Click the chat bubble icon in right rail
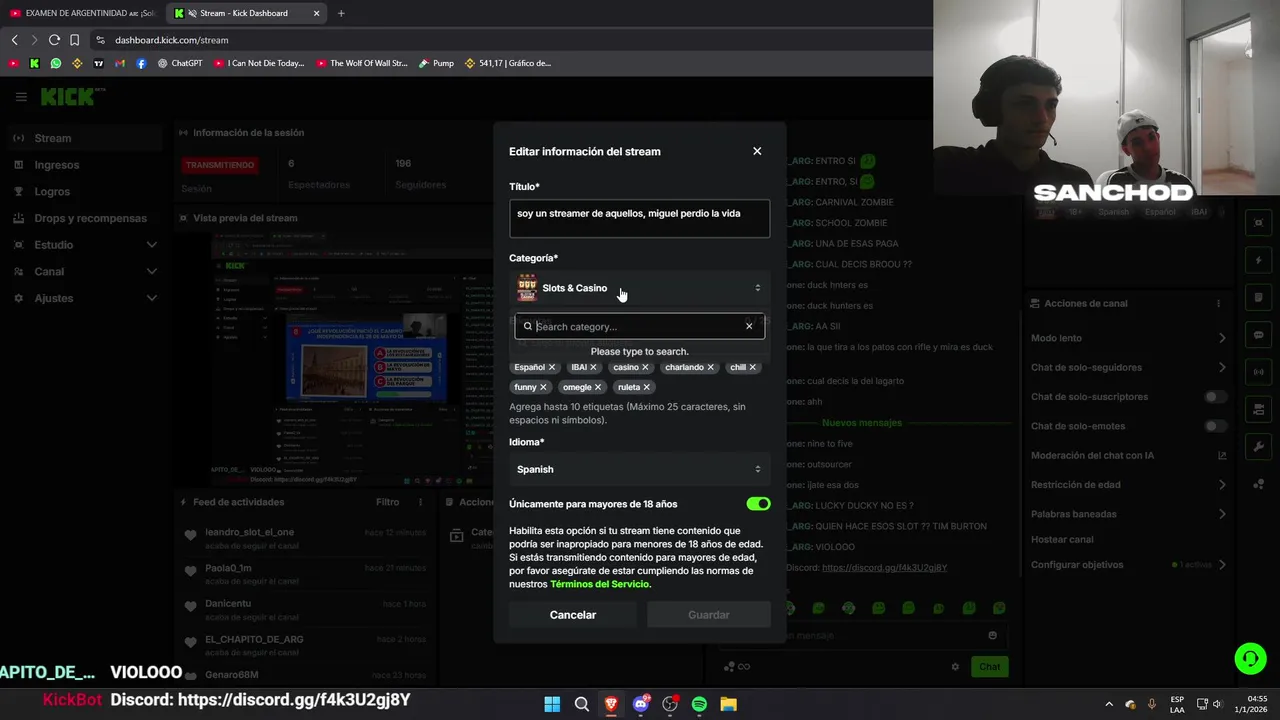 coord(1259,335)
